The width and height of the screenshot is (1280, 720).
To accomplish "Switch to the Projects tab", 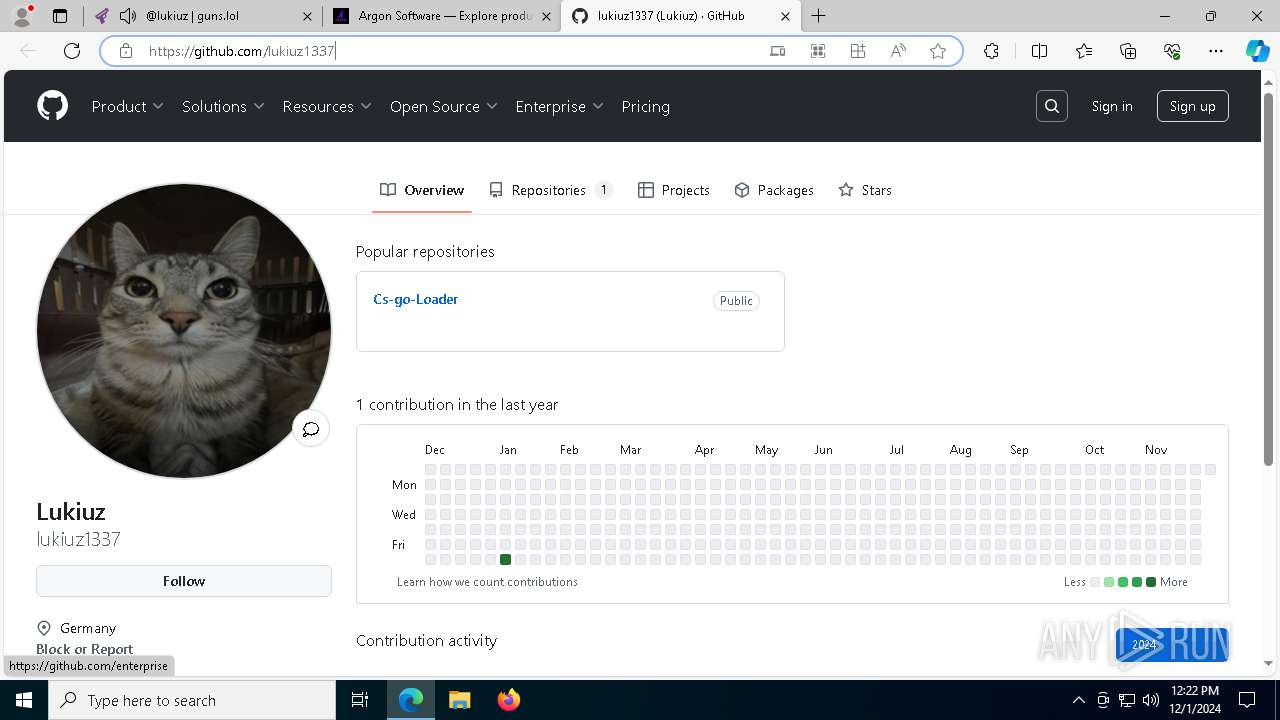I will (674, 190).
